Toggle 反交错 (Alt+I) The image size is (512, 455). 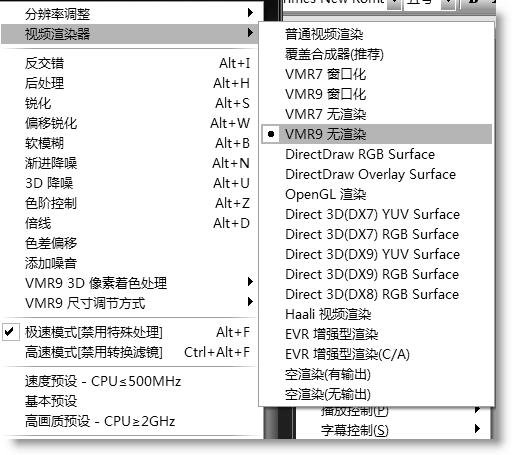point(130,63)
